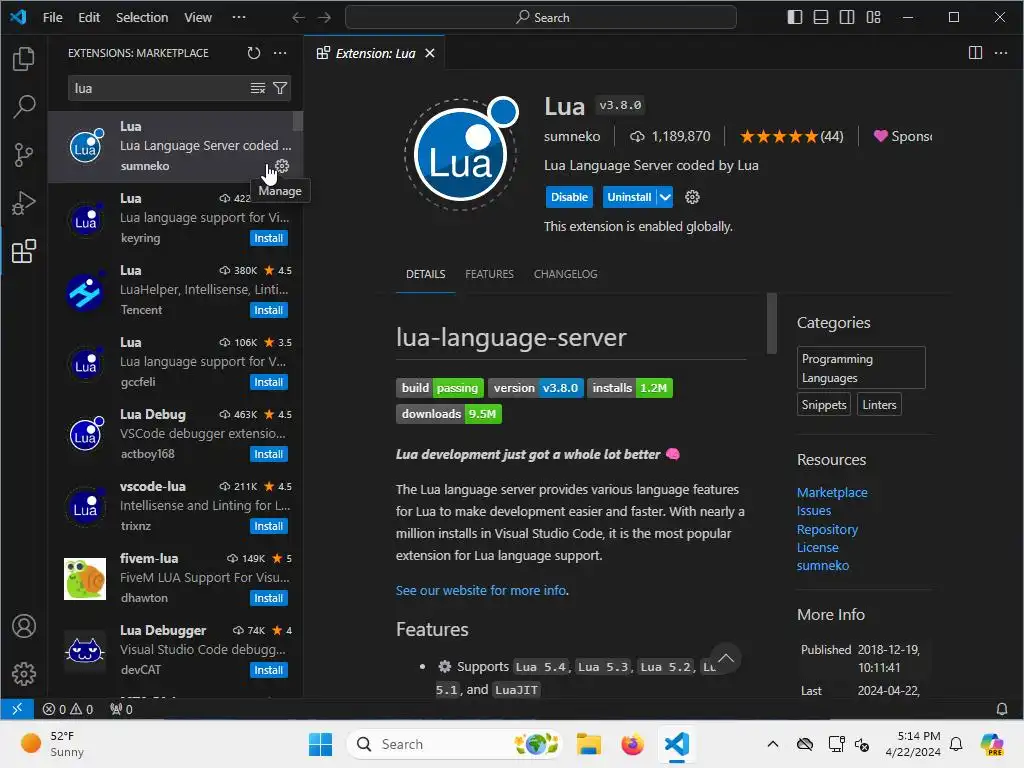Open the License resource link

point(817,547)
